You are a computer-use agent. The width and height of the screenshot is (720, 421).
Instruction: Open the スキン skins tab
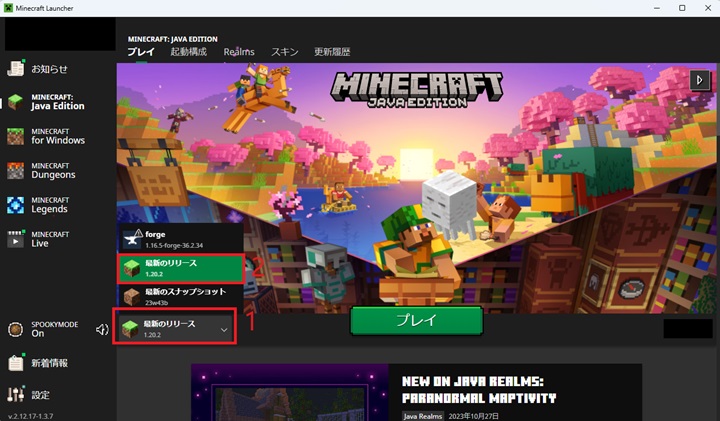285,52
